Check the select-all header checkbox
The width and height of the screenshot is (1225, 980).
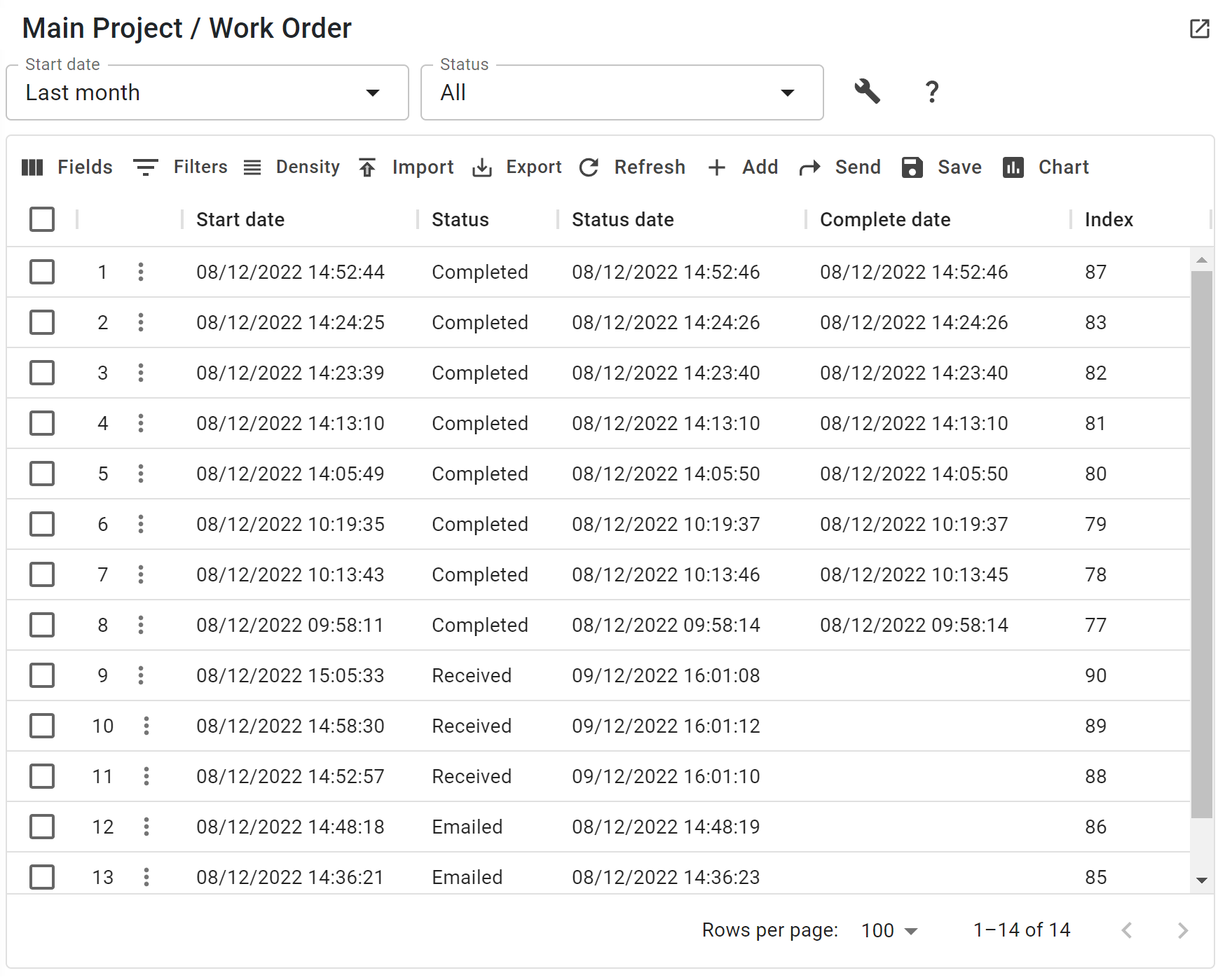(x=42, y=219)
